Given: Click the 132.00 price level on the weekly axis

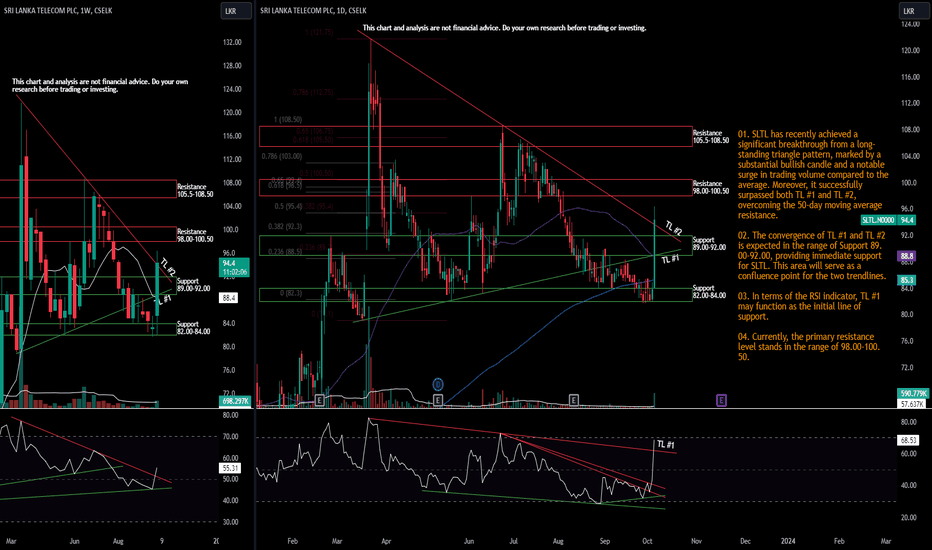Looking at the screenshot, I should pos(232,42).
